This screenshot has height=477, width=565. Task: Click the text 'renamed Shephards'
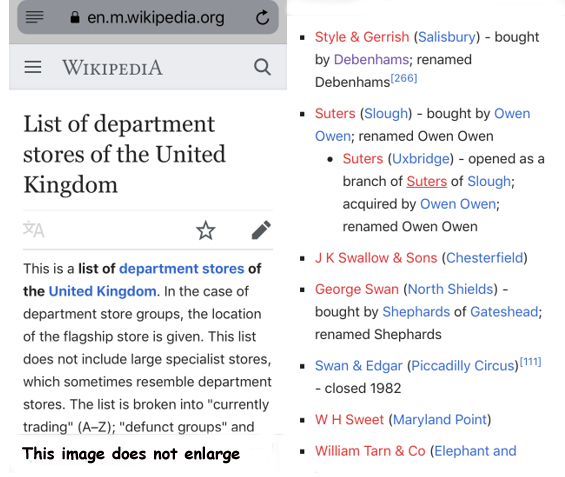(x=378, y=334)
